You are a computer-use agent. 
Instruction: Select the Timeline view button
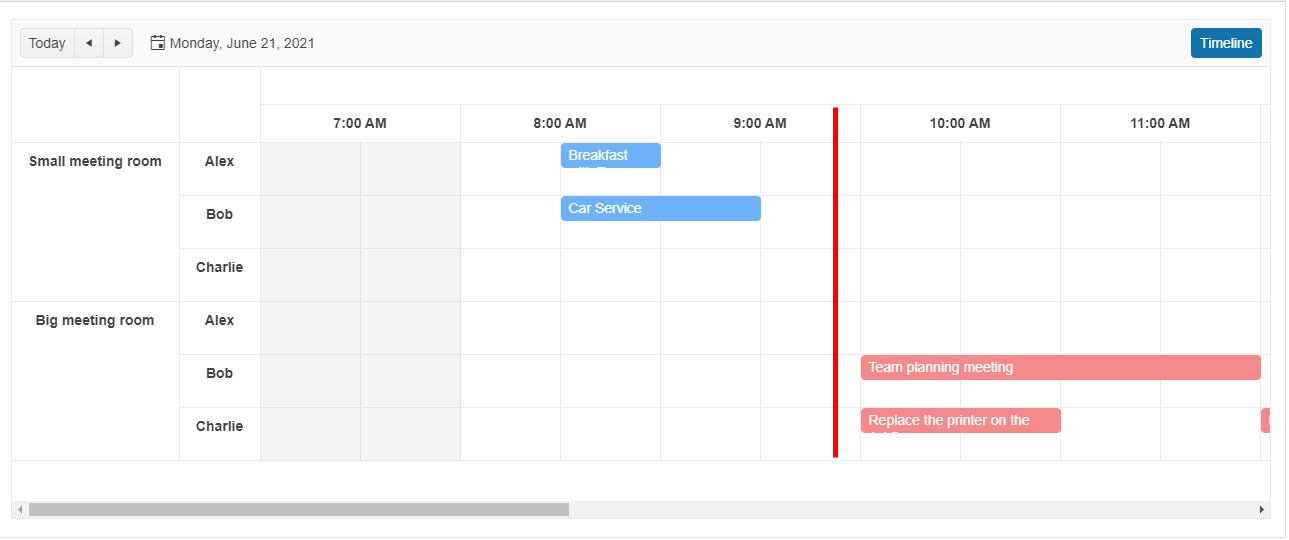(1225, 43)
